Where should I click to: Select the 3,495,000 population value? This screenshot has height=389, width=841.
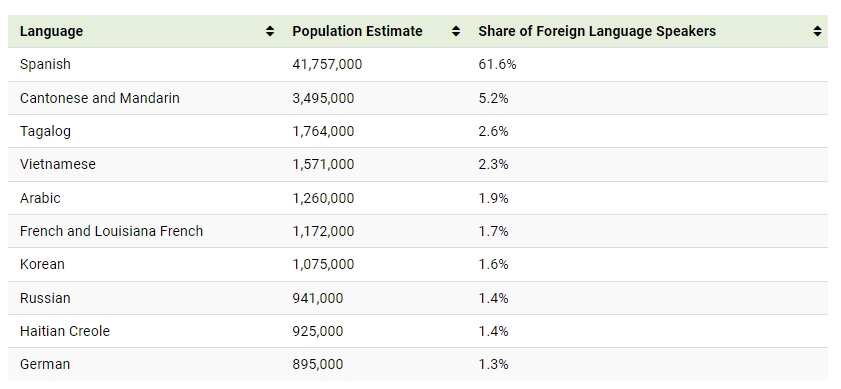[323, 98]
